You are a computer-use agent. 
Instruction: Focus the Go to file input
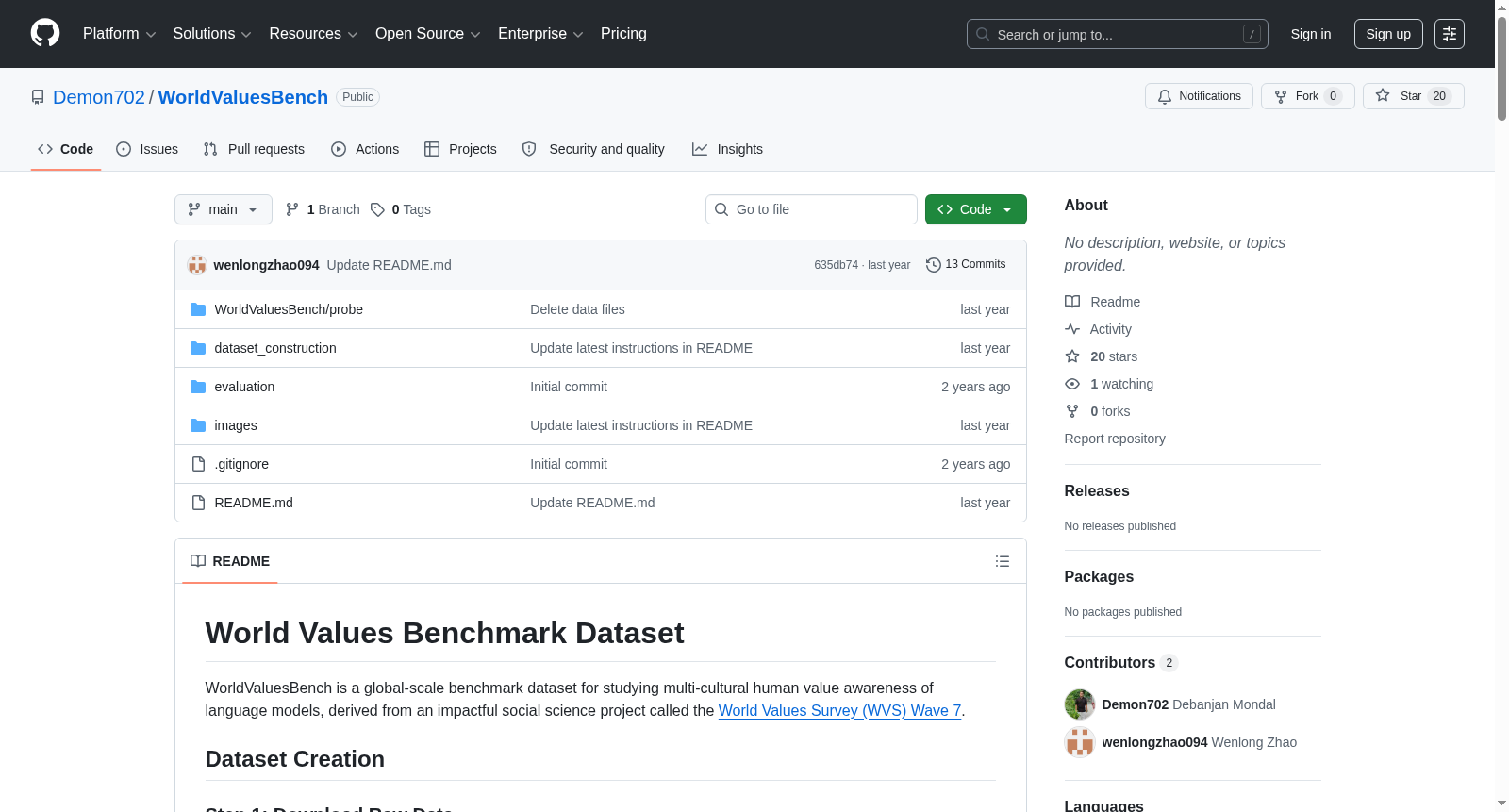tap(811, 209)
